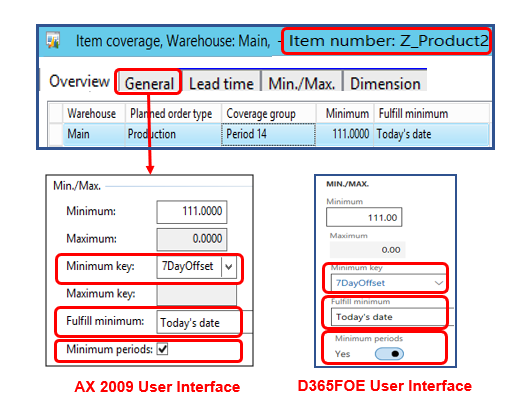Select the Min./Max. tab
524x403 pixels.
pyautogui.click(x=301, y=83)
